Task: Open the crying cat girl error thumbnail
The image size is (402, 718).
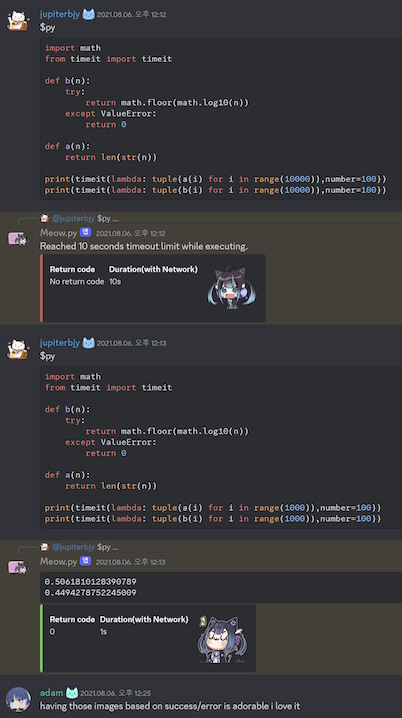Action: click(x=232, y=288)
